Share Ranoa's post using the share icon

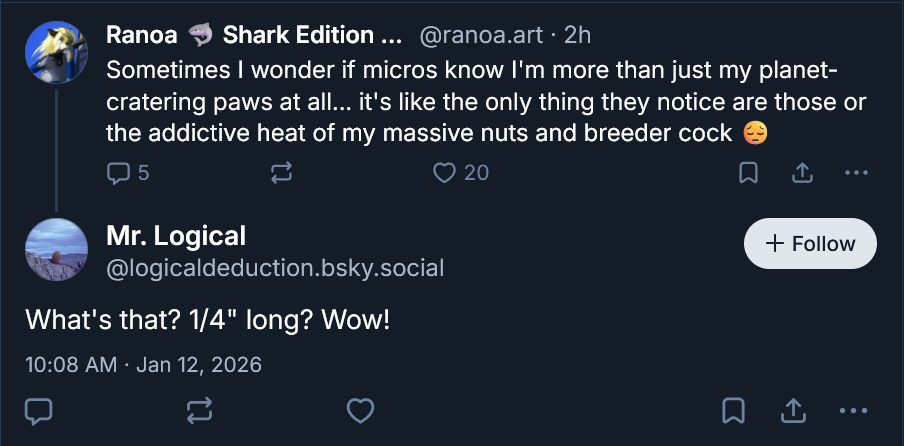pyautogui.click(x=801, y=173)
